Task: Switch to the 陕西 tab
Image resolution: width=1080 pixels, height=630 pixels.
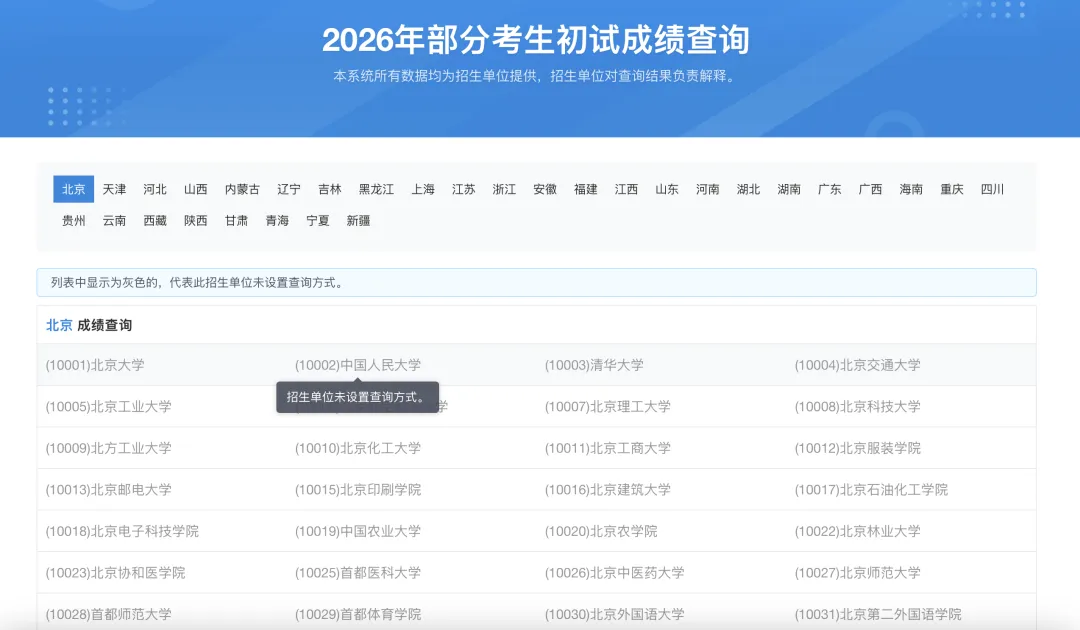Action: (x=196, y=221)
